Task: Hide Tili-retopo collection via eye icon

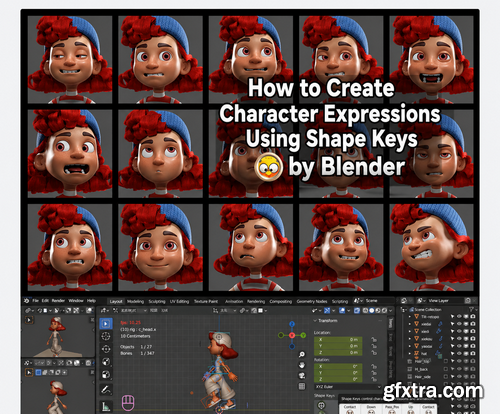Action: click(459, 316)
